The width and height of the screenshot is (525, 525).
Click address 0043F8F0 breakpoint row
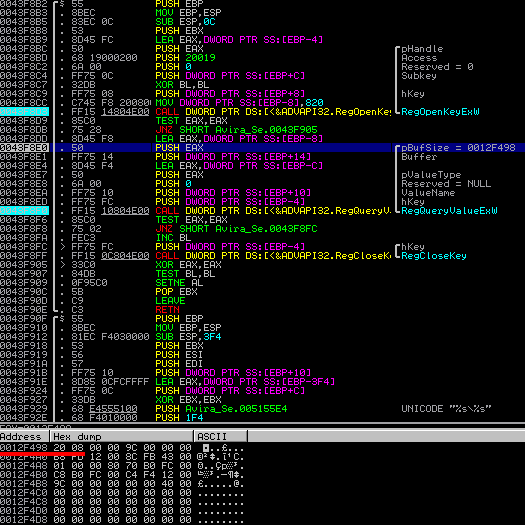tap(24, 211)
